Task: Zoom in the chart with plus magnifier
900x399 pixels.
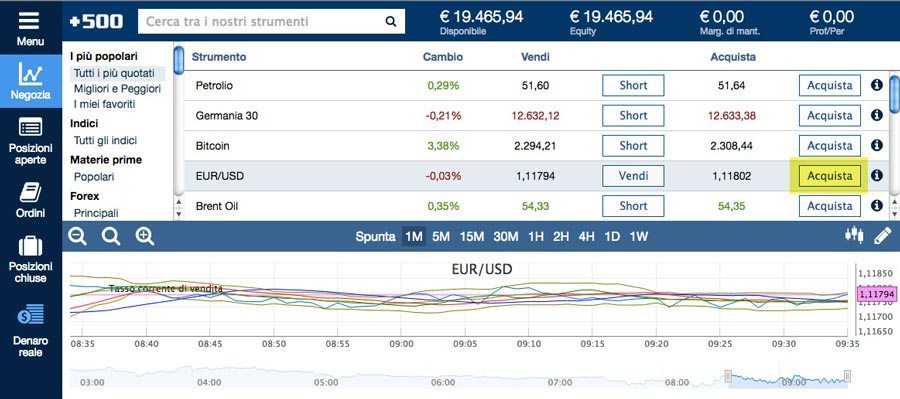Action: [x=145, y=236]
